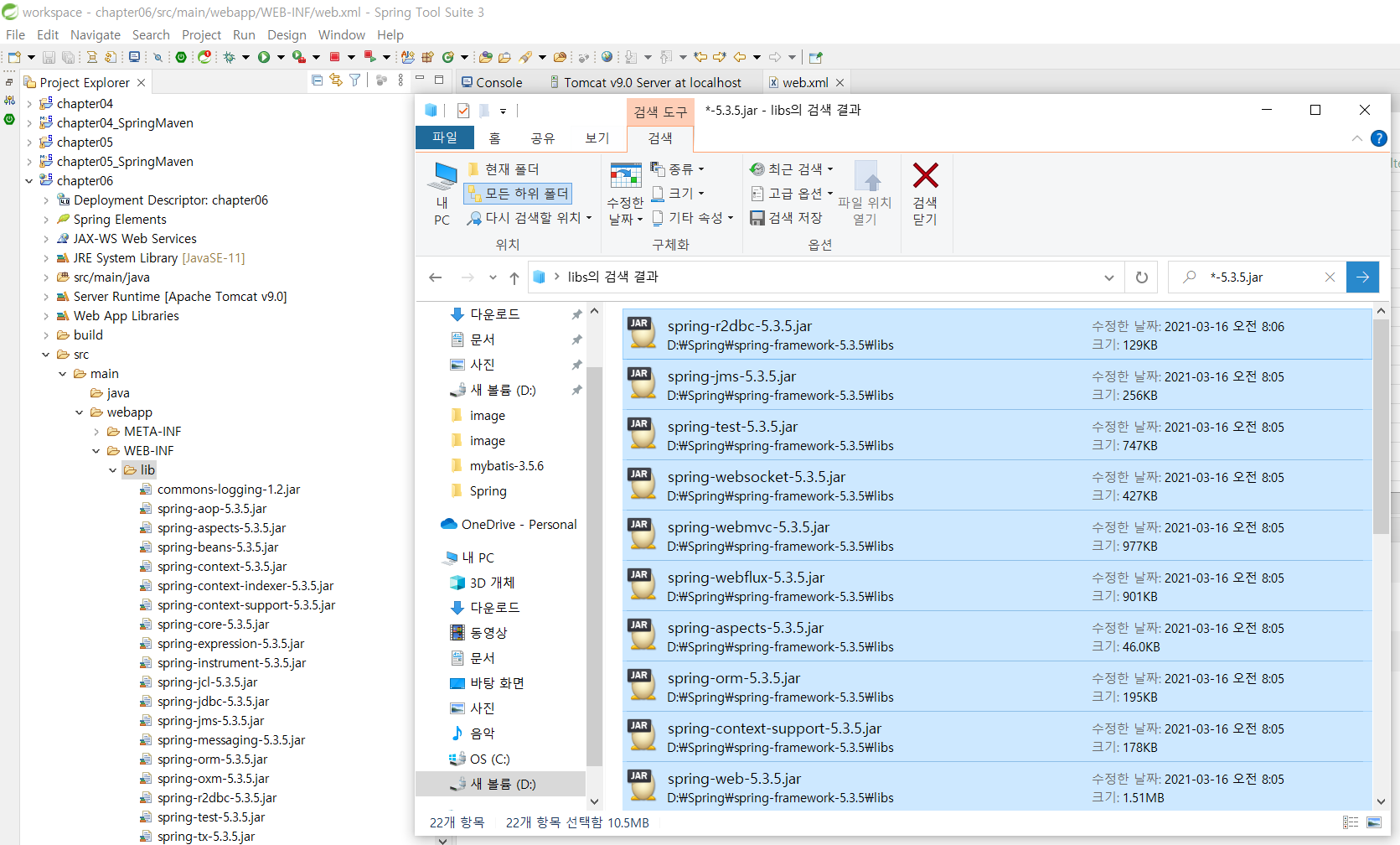Select spring-webmvc-5.3.5.jar in search results

click(997, 536)
